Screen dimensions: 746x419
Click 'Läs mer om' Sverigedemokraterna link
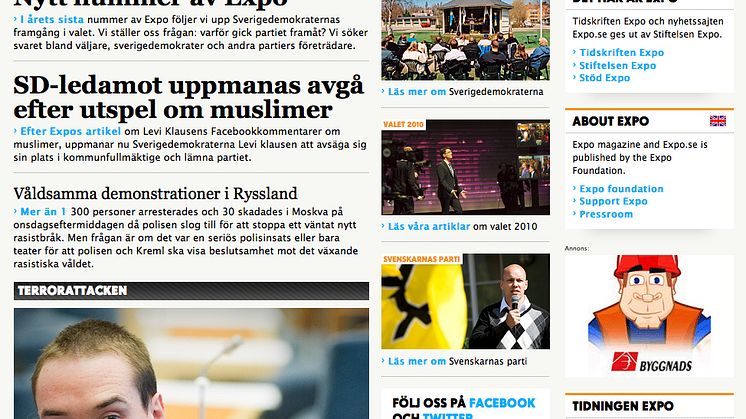pyautogui.click(x=417, y=92)
